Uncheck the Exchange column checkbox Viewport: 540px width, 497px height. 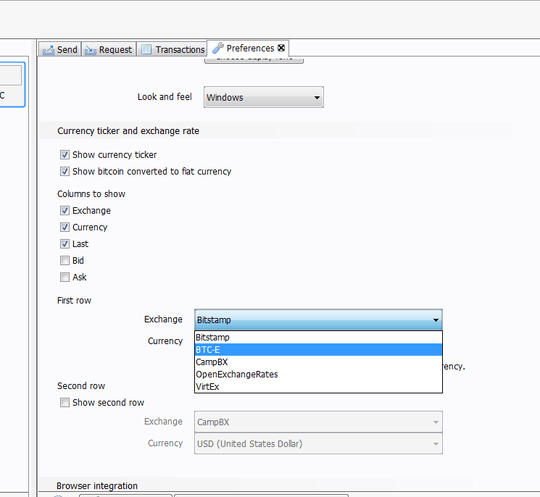tap(65, 210)
